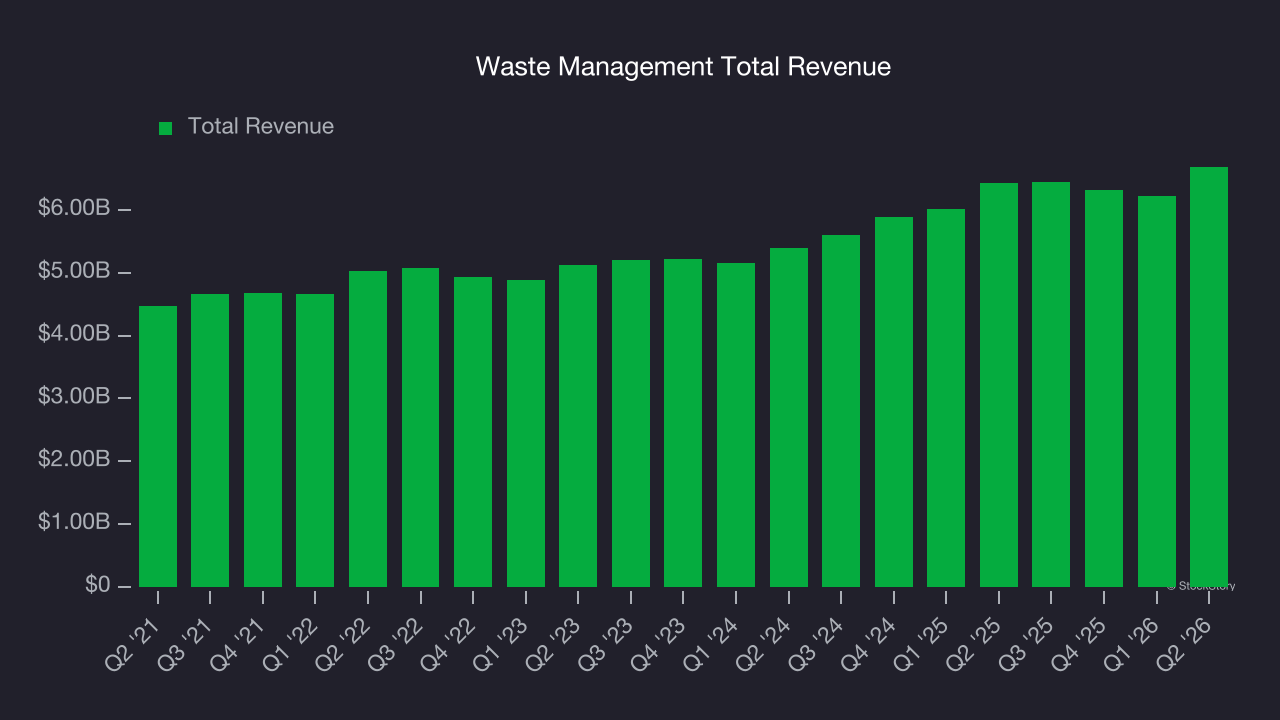
Task: Select the Q4 '22 revenue bar
Action: (473, 432)
